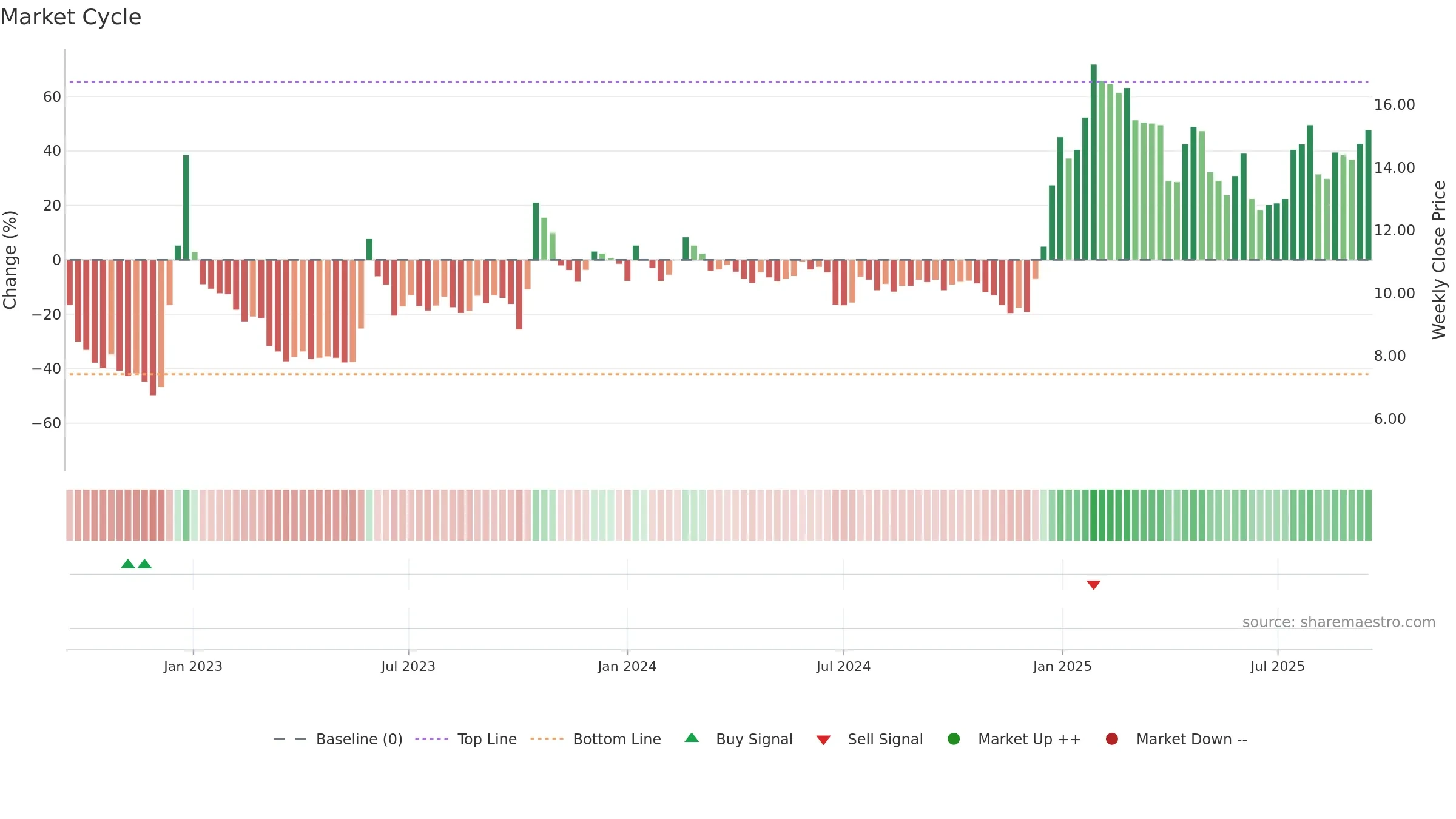
Task: Click the 16.00 price axis label
Action: coord(1394,105)
